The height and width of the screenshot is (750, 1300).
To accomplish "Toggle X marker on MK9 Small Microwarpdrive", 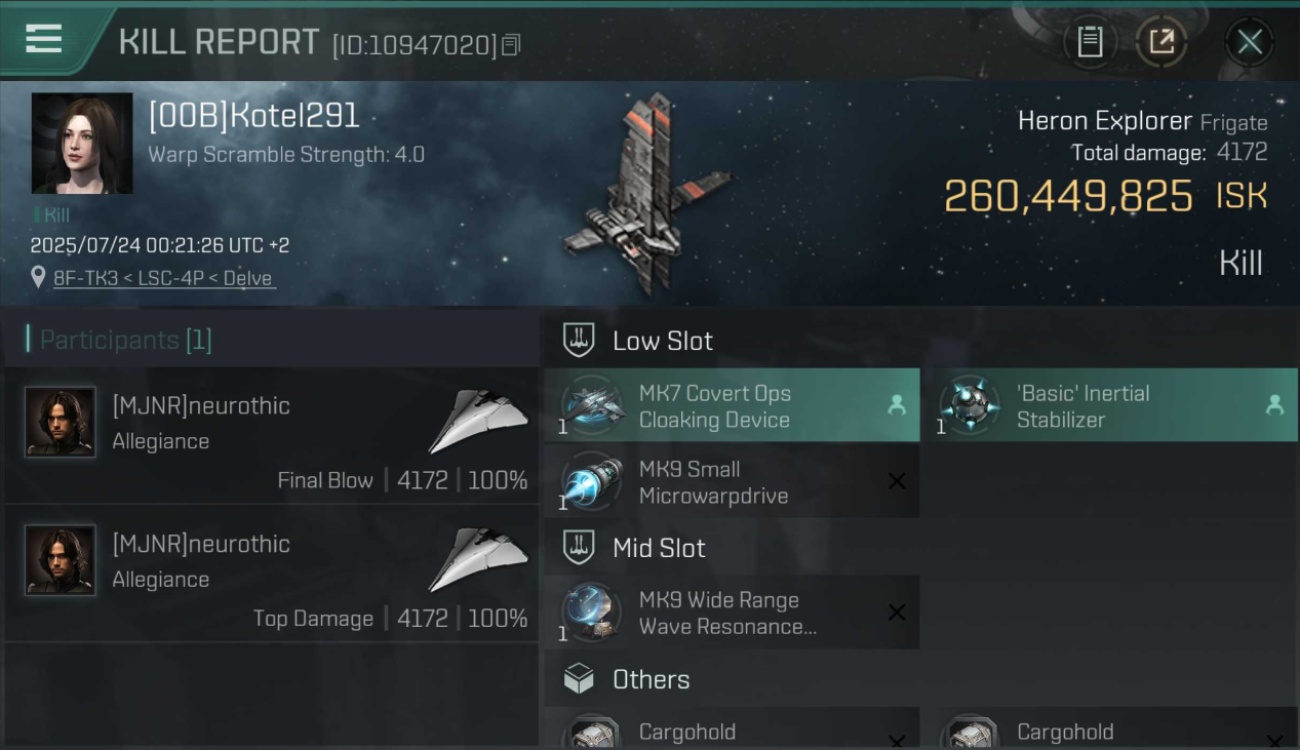I will pos(897,481).
